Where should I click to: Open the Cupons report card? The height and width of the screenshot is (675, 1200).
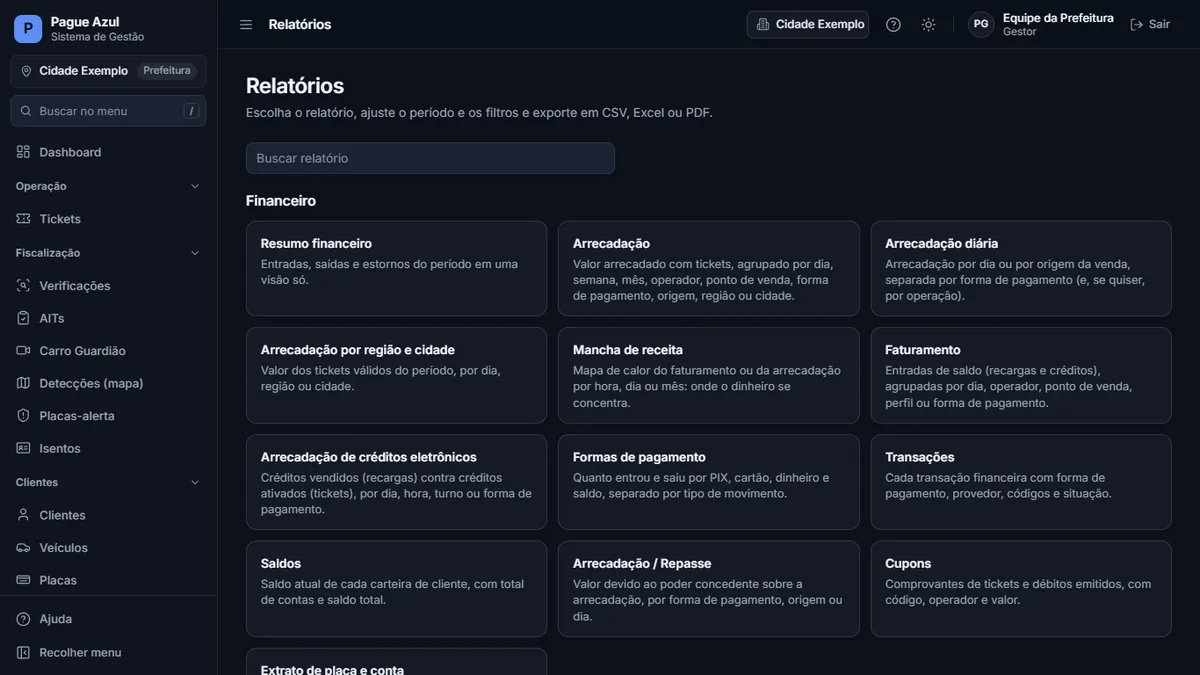(1021, 589)
